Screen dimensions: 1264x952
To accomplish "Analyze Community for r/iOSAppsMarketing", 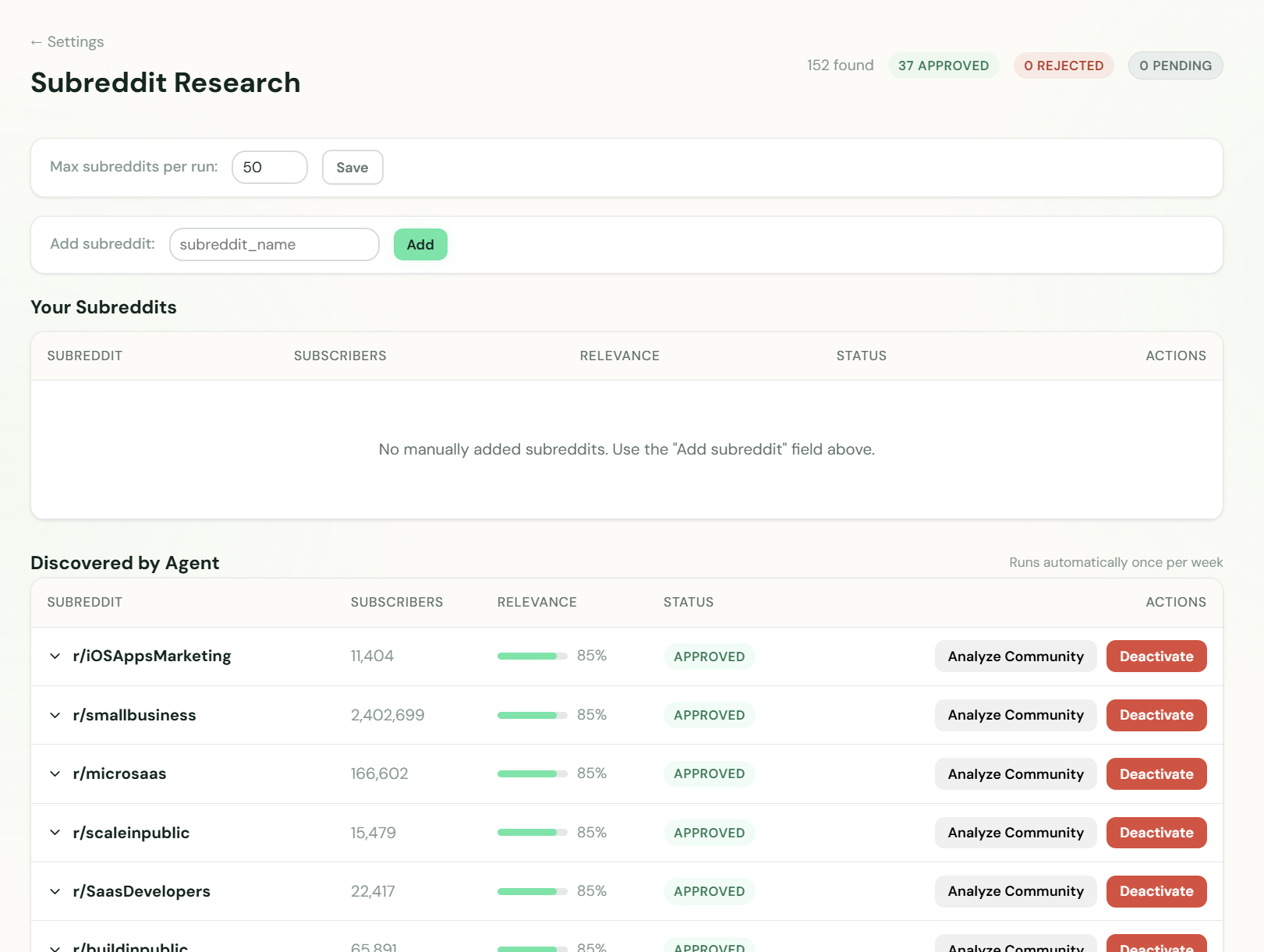I will point(1014,656).
